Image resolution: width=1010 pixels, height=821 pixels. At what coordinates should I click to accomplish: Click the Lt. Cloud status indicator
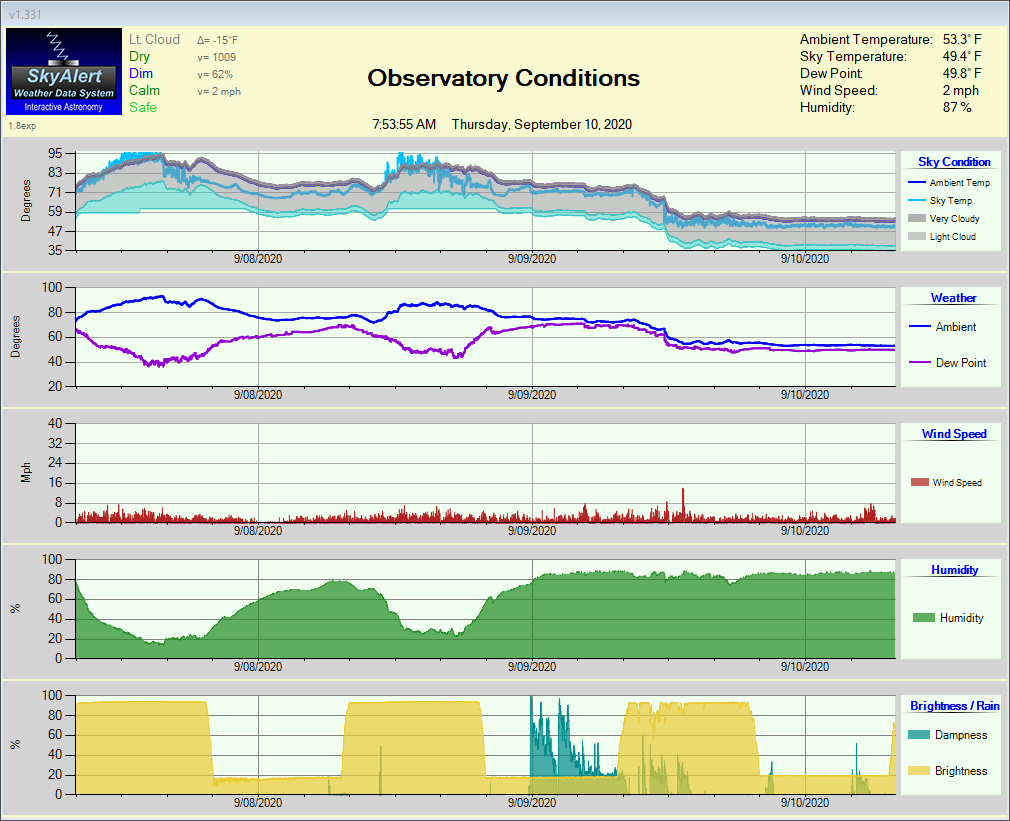click(x=154, y=40)
